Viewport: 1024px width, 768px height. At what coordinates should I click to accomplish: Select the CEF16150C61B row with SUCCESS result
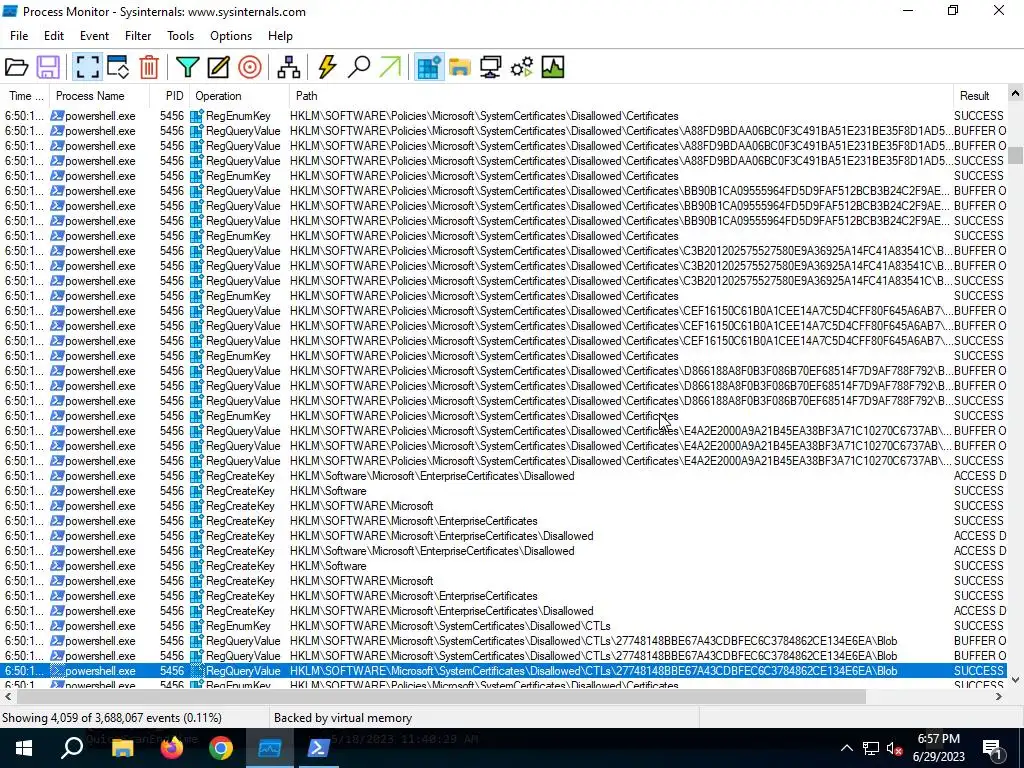point(504,341)
